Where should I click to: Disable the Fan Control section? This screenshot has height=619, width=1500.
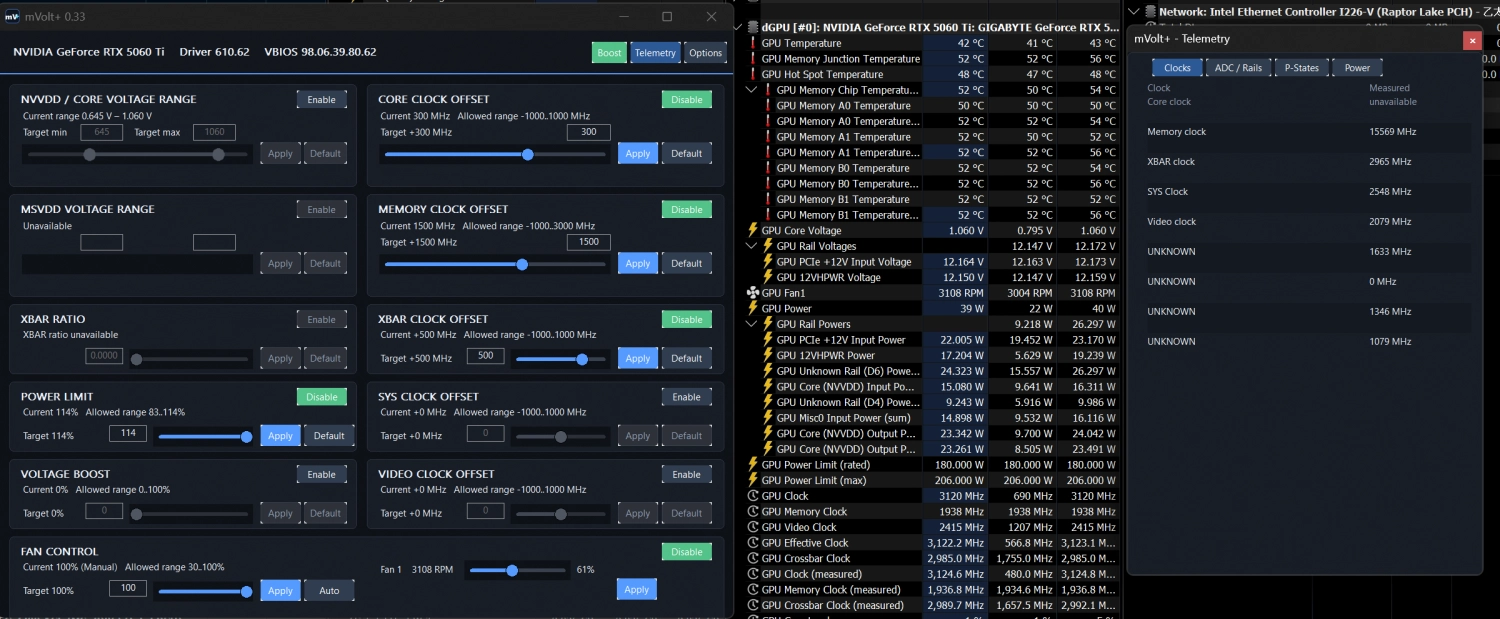[x=687, y=551]
